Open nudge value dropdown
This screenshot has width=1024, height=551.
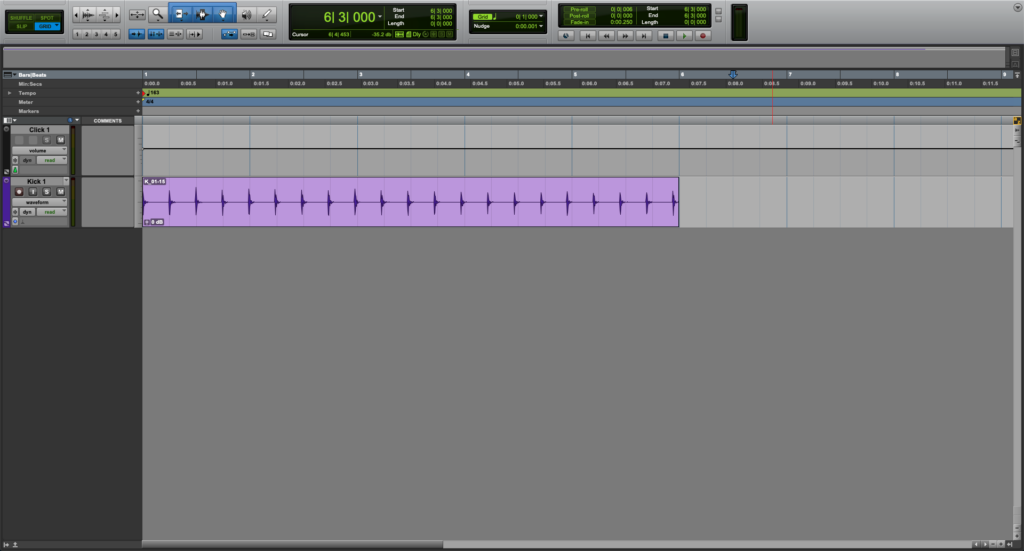[x=541, y=26]
